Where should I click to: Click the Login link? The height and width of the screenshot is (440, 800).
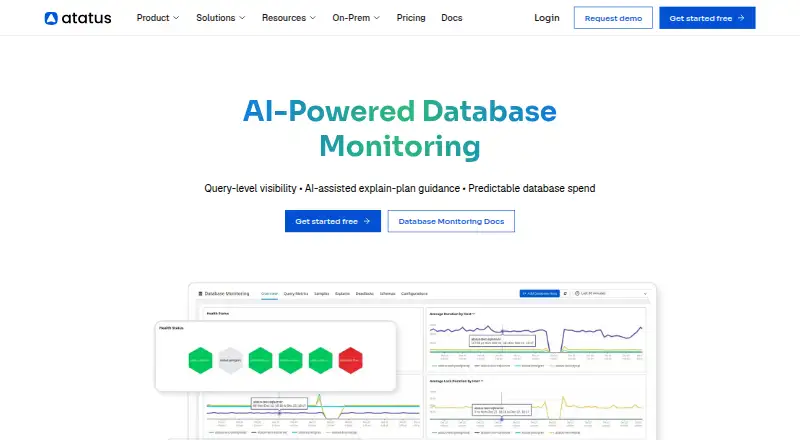point(546,18)
